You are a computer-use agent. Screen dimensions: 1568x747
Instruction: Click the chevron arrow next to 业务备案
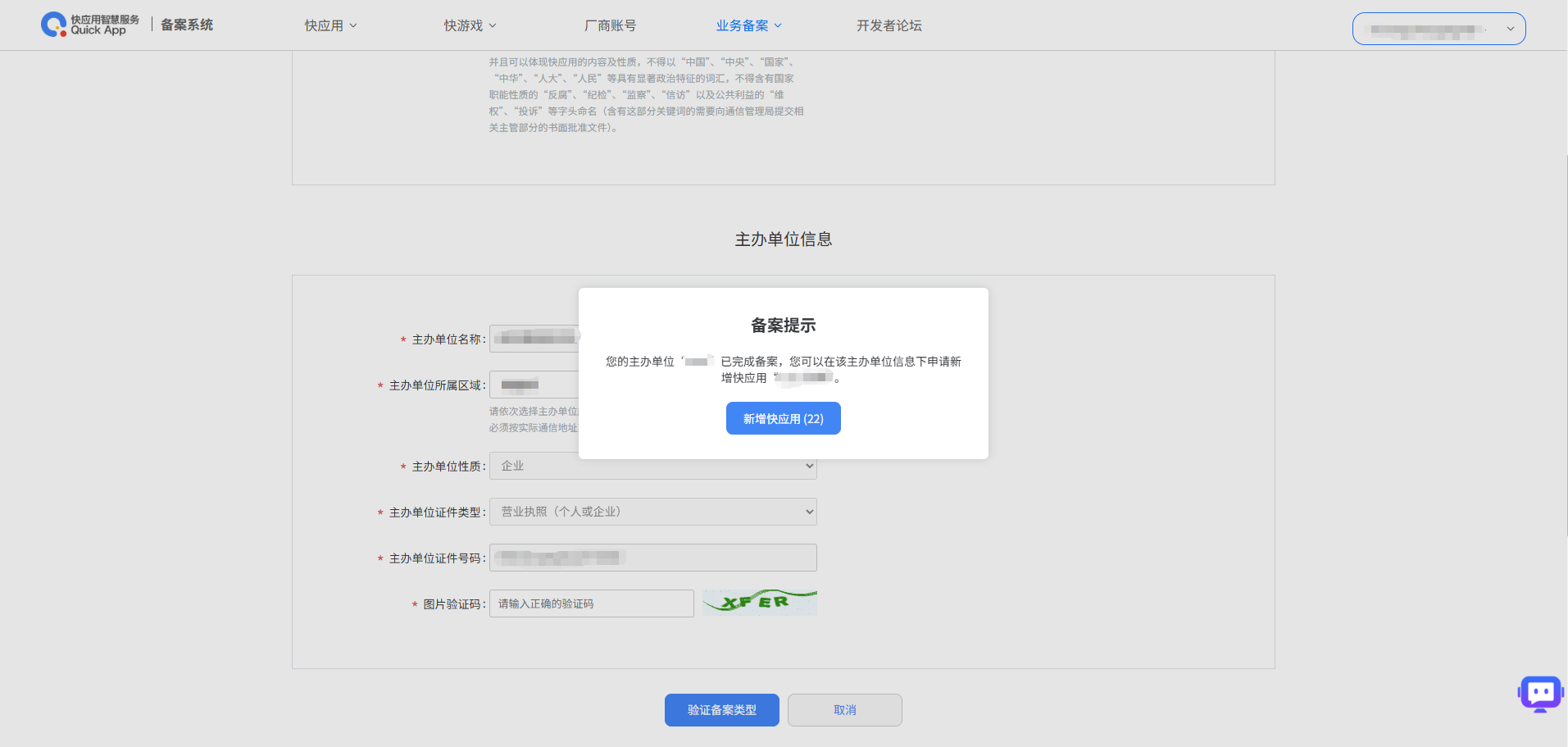[x=778, y=25]
